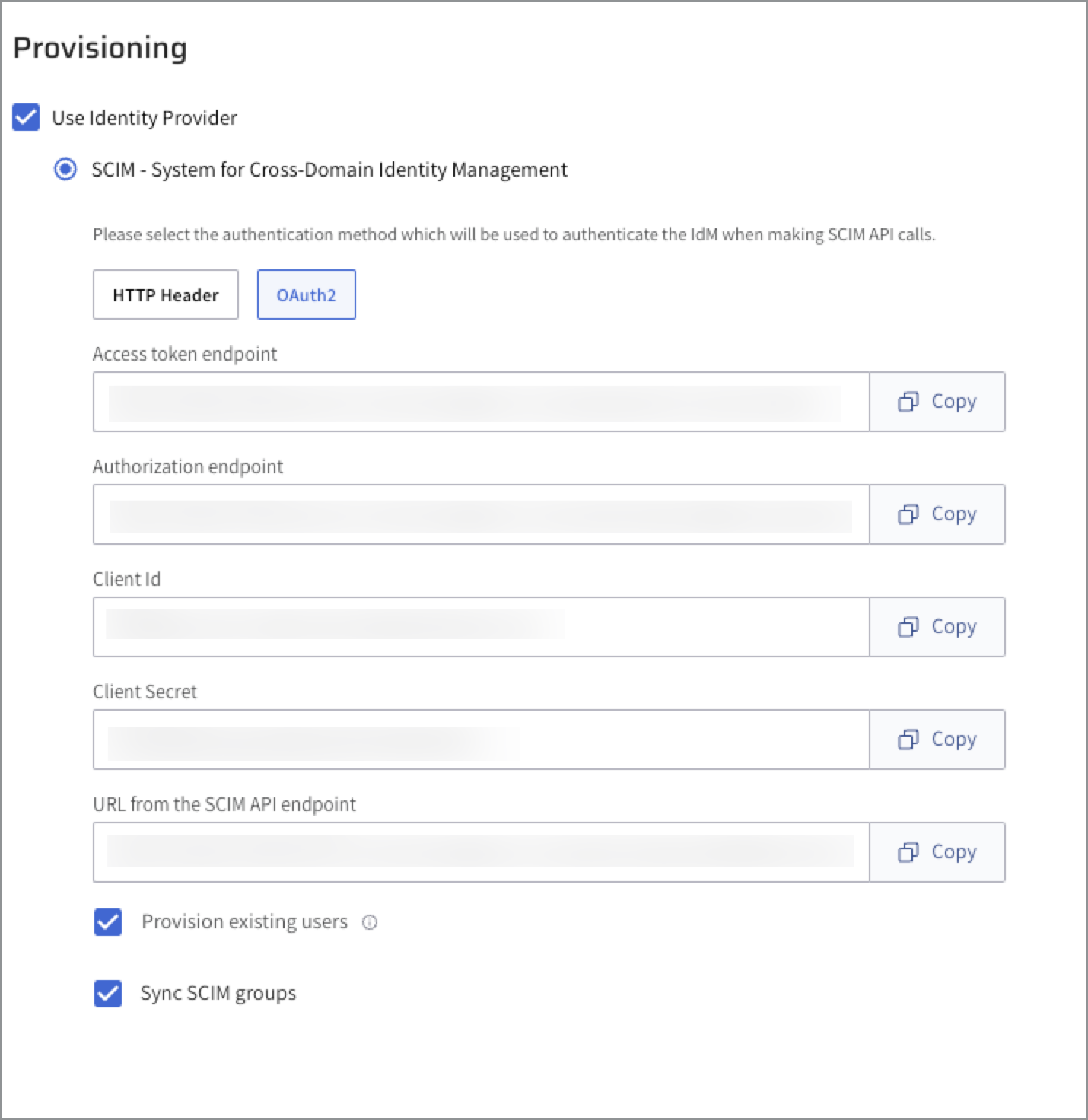Click copy icon for Authorization endpoint

coord(908,514)
